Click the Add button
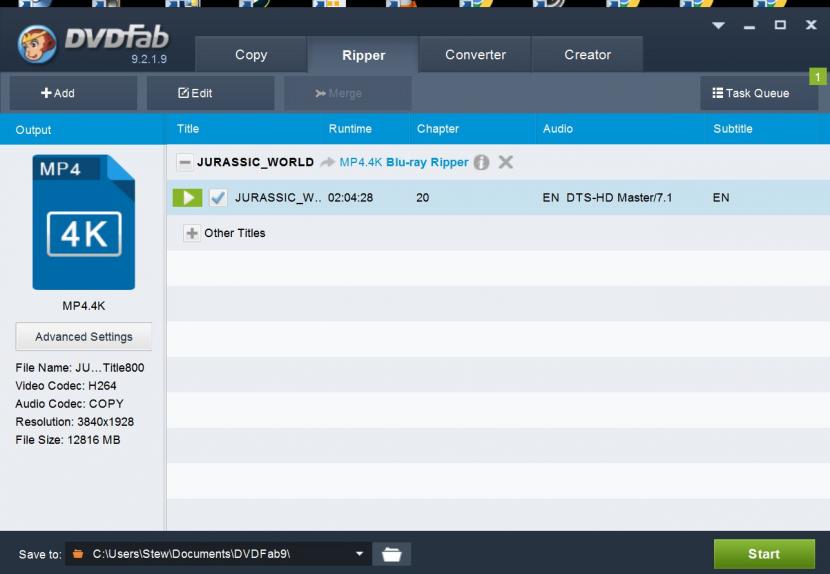 73,93
